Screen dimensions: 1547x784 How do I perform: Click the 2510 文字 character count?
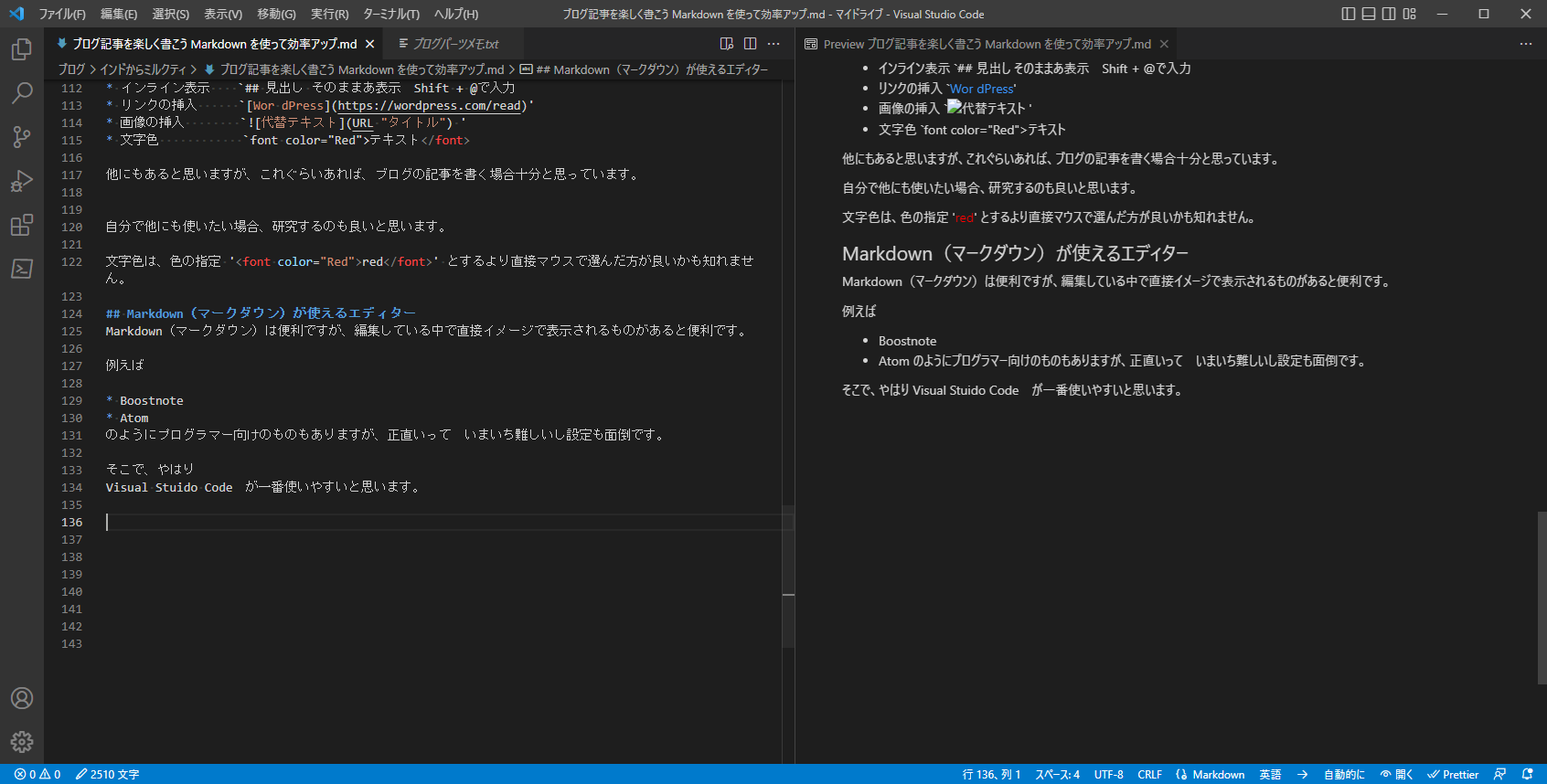[108, 774]
